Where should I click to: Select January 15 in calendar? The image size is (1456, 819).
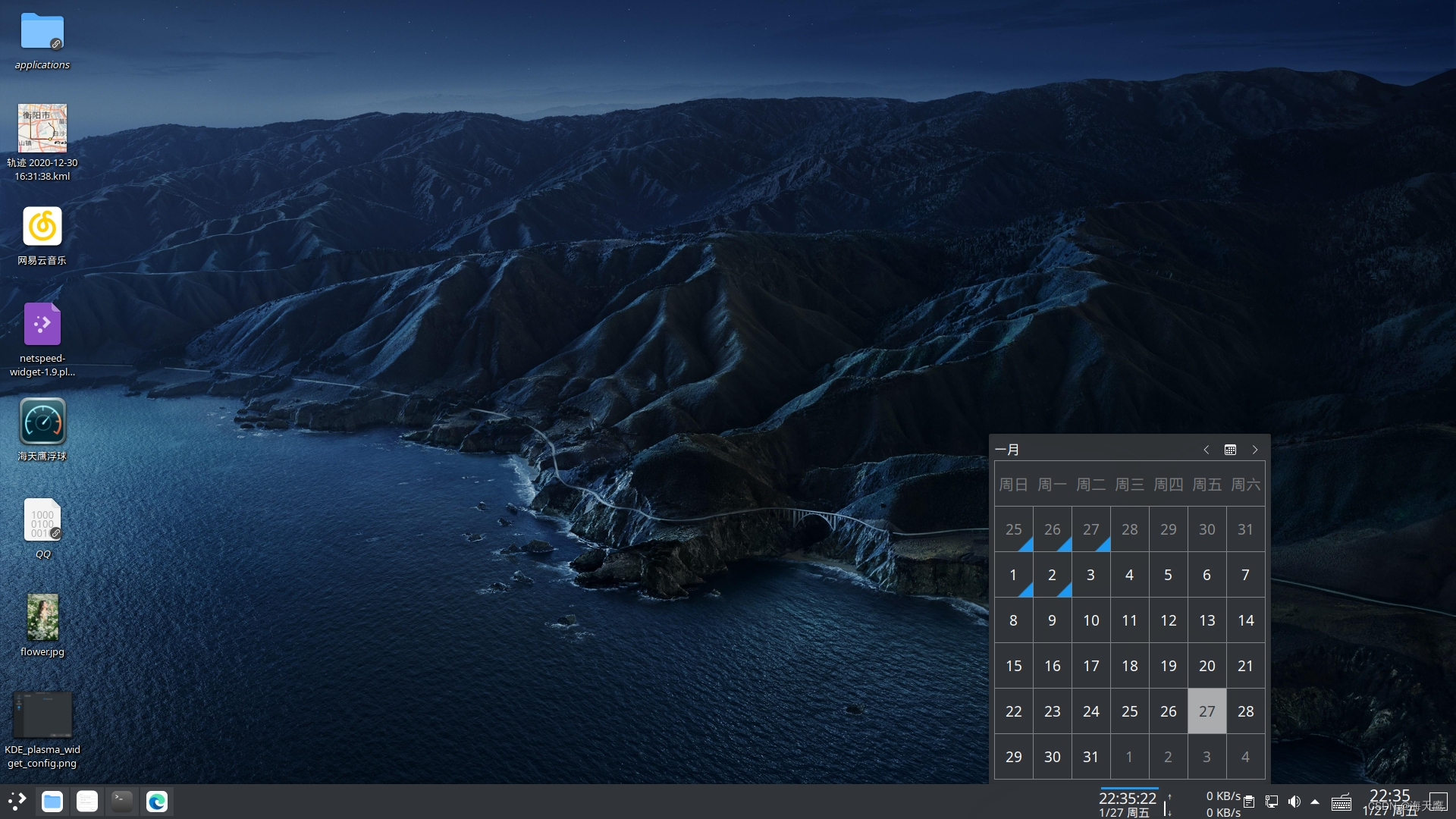(x=1013, y=666)
